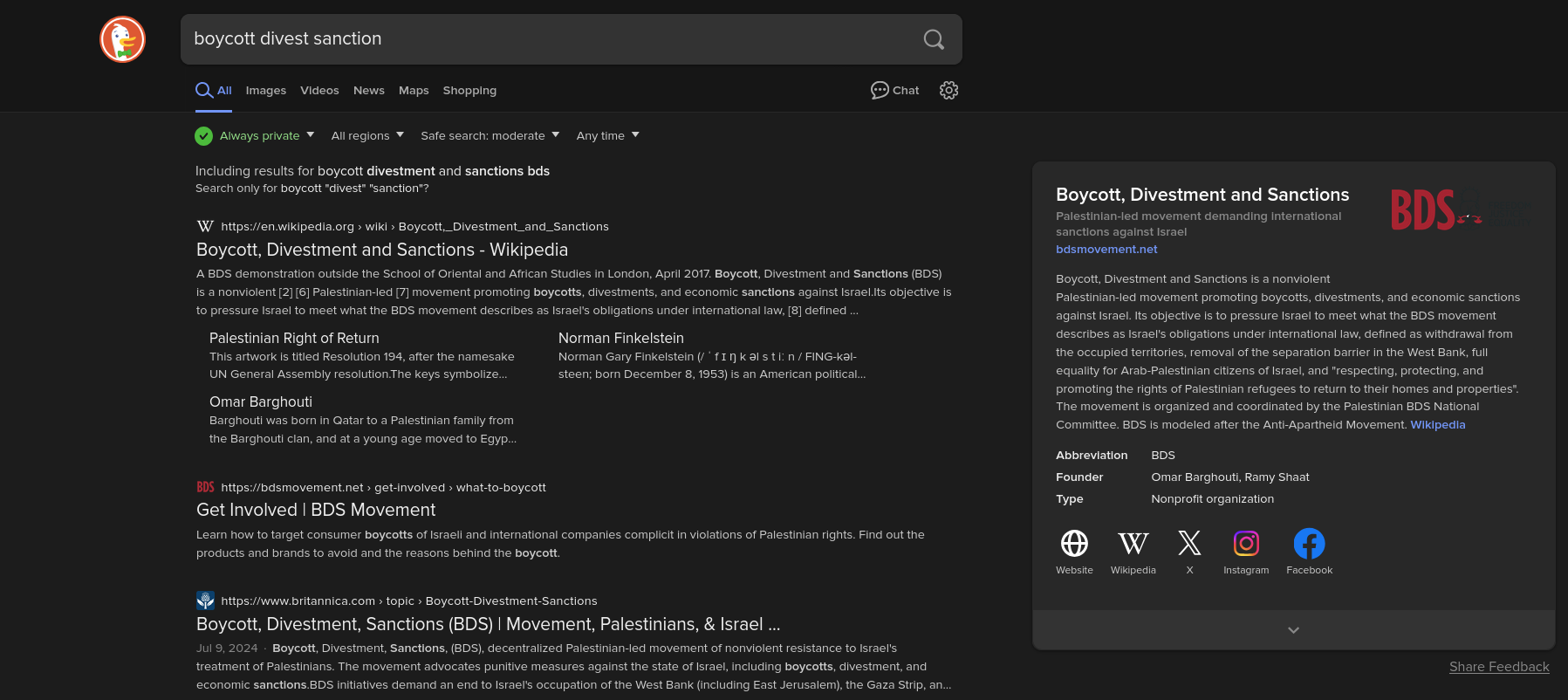The height and width of the screenshot is (700, 1568).
Task: Click the Abbreviation BDS value
Action: (x=1163, y=456)
